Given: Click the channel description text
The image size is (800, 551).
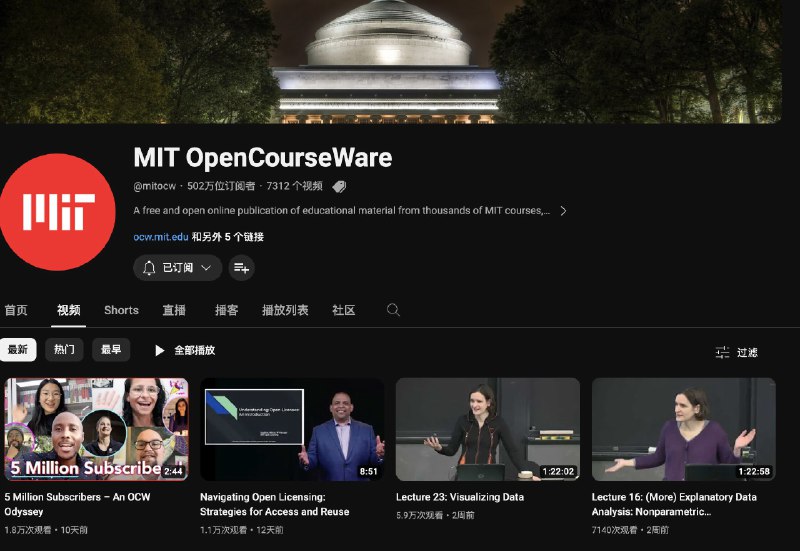Looking at the screenshot, I should click(x=342, y=211).
